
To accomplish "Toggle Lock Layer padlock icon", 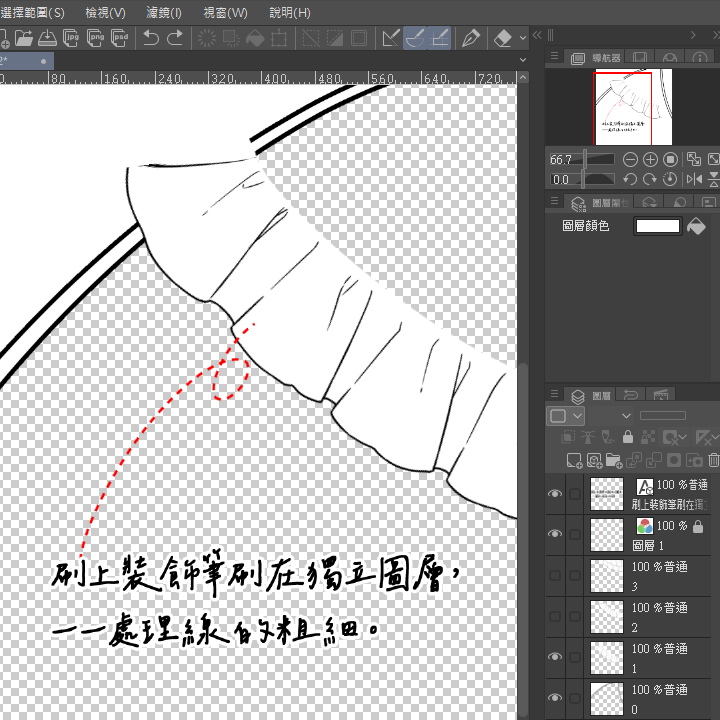I will (628, 437).
